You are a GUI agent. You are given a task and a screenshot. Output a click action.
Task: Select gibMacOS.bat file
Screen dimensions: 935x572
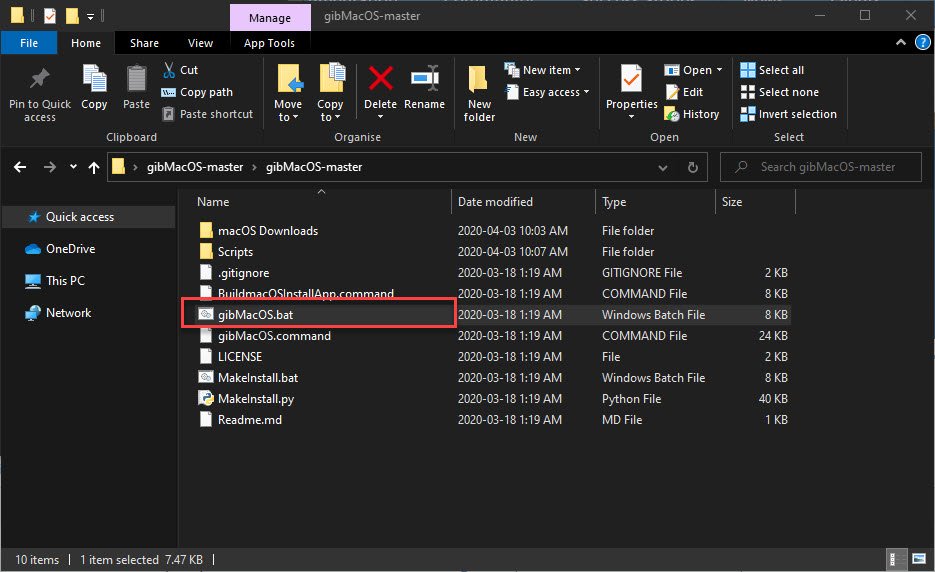[x=255, y=314]
